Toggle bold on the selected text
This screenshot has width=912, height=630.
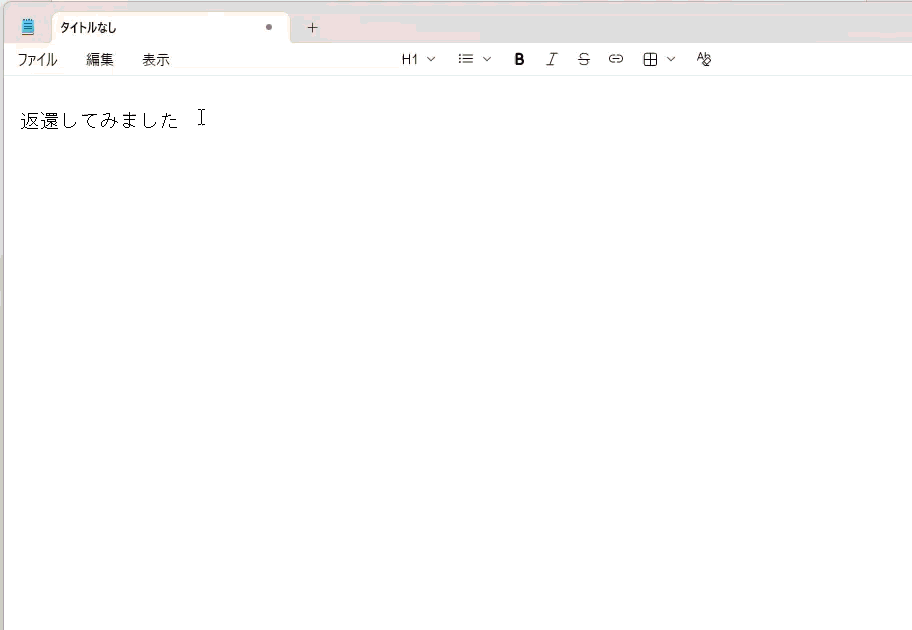519,59
